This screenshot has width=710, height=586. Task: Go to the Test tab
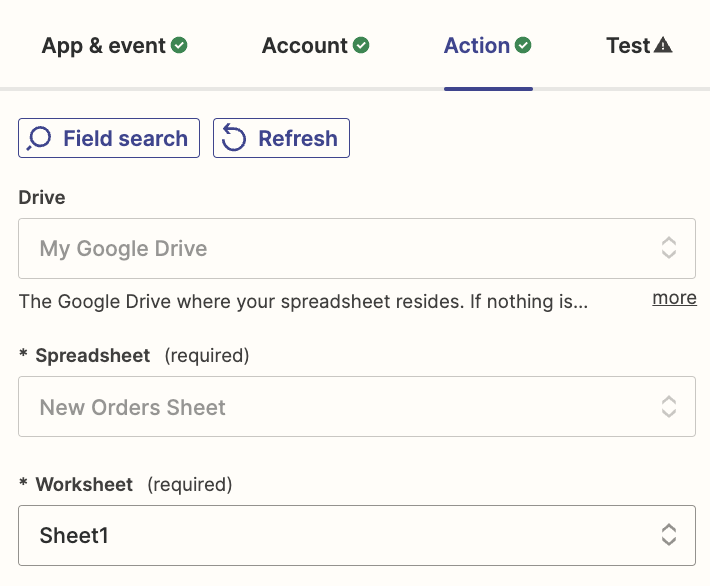point(639,45)
